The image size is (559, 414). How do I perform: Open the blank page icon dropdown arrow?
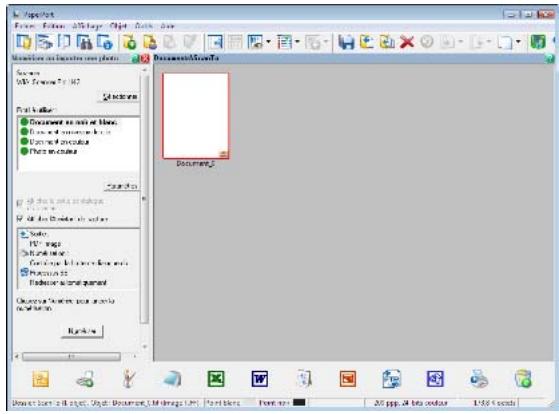pyautogui.click(x=518, y=42)
